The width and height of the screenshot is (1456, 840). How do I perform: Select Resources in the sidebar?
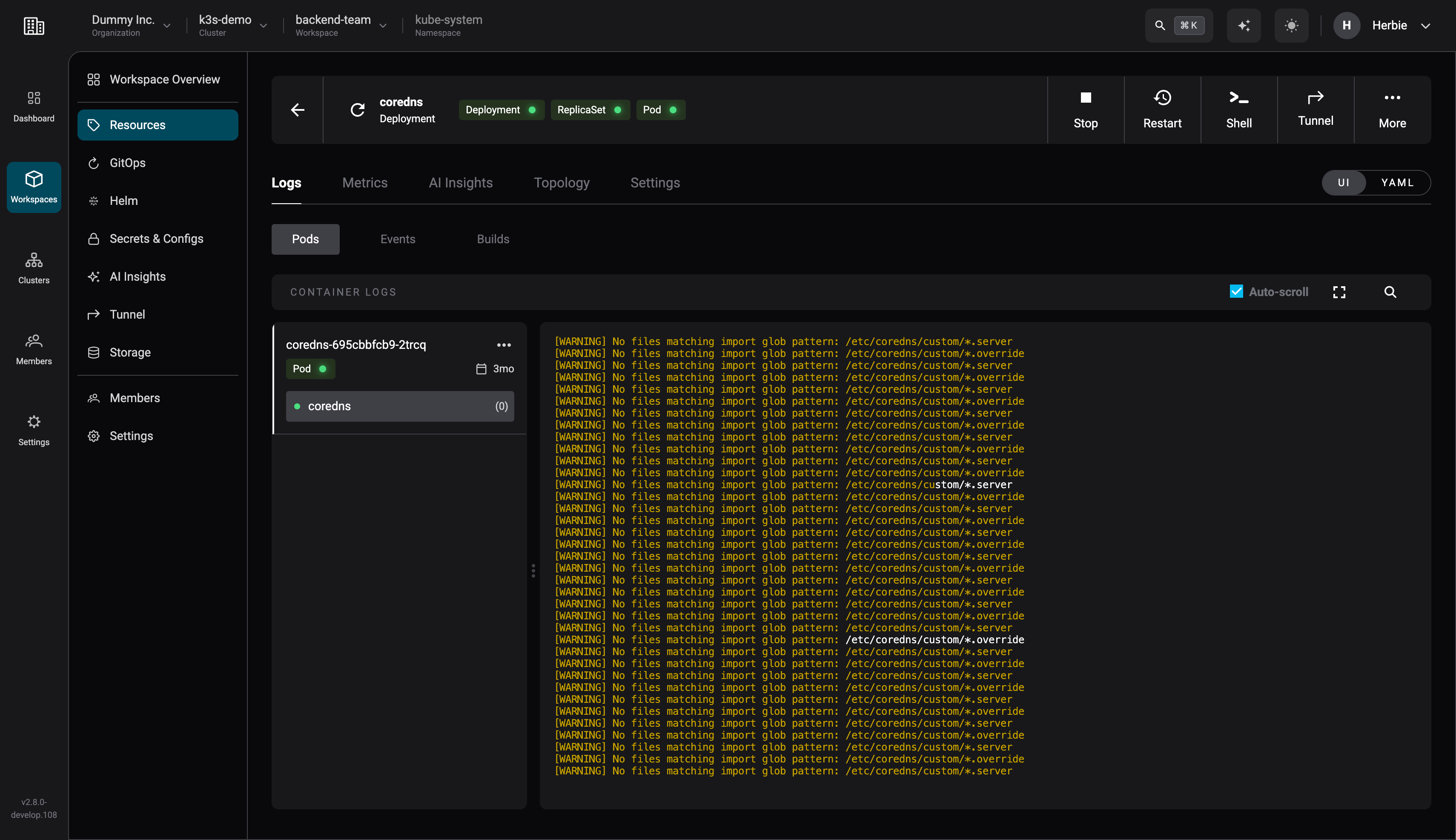[x=158, y=125]
